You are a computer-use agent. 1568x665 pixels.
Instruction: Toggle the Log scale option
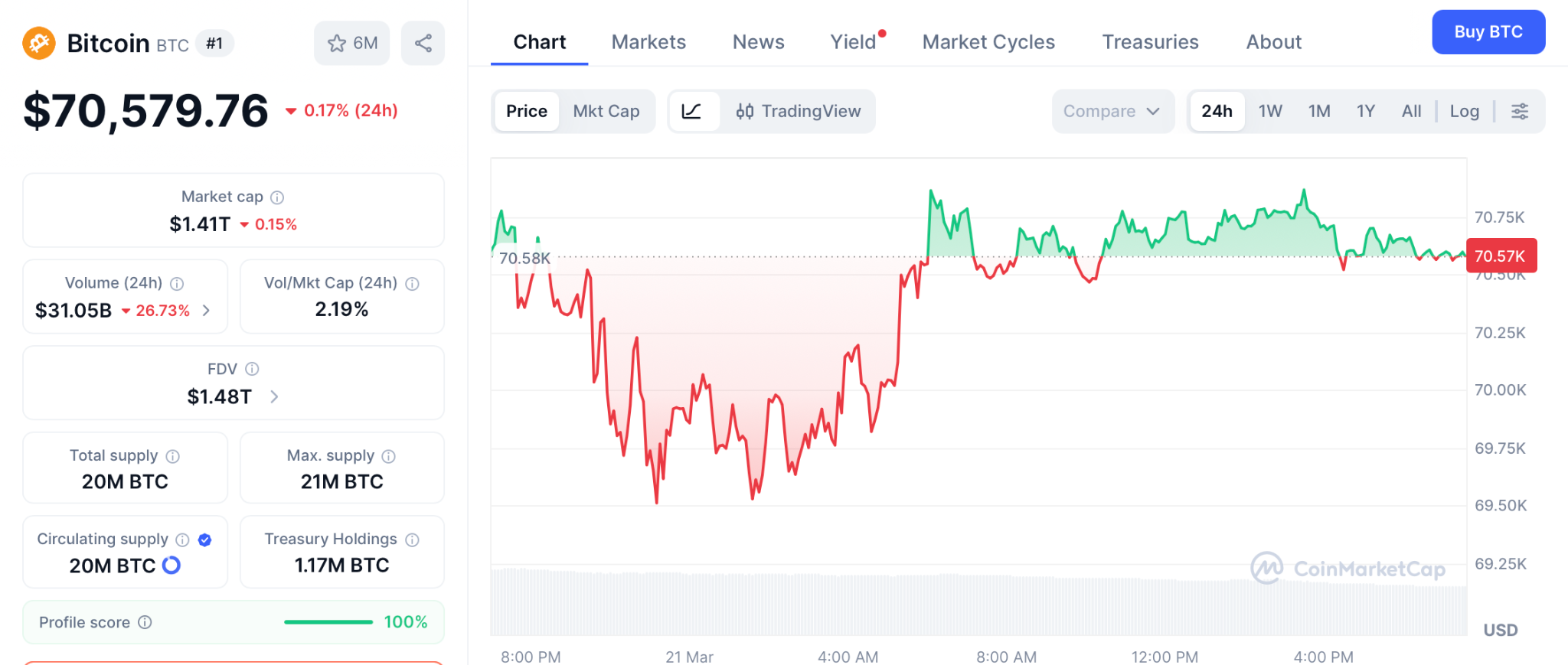(x=1464, y=112)
